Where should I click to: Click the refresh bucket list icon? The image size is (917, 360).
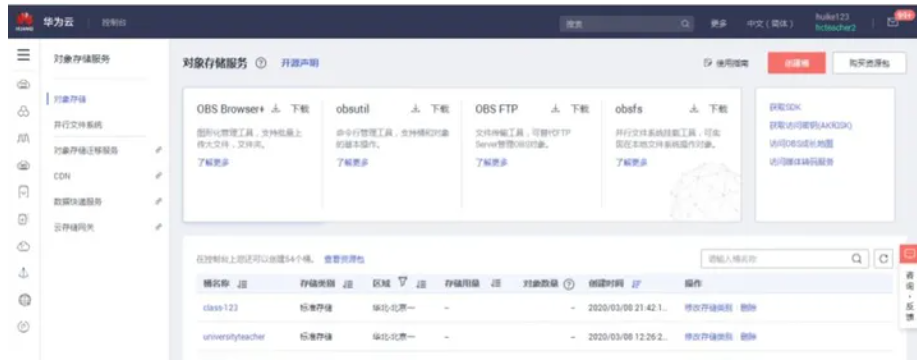884,258
